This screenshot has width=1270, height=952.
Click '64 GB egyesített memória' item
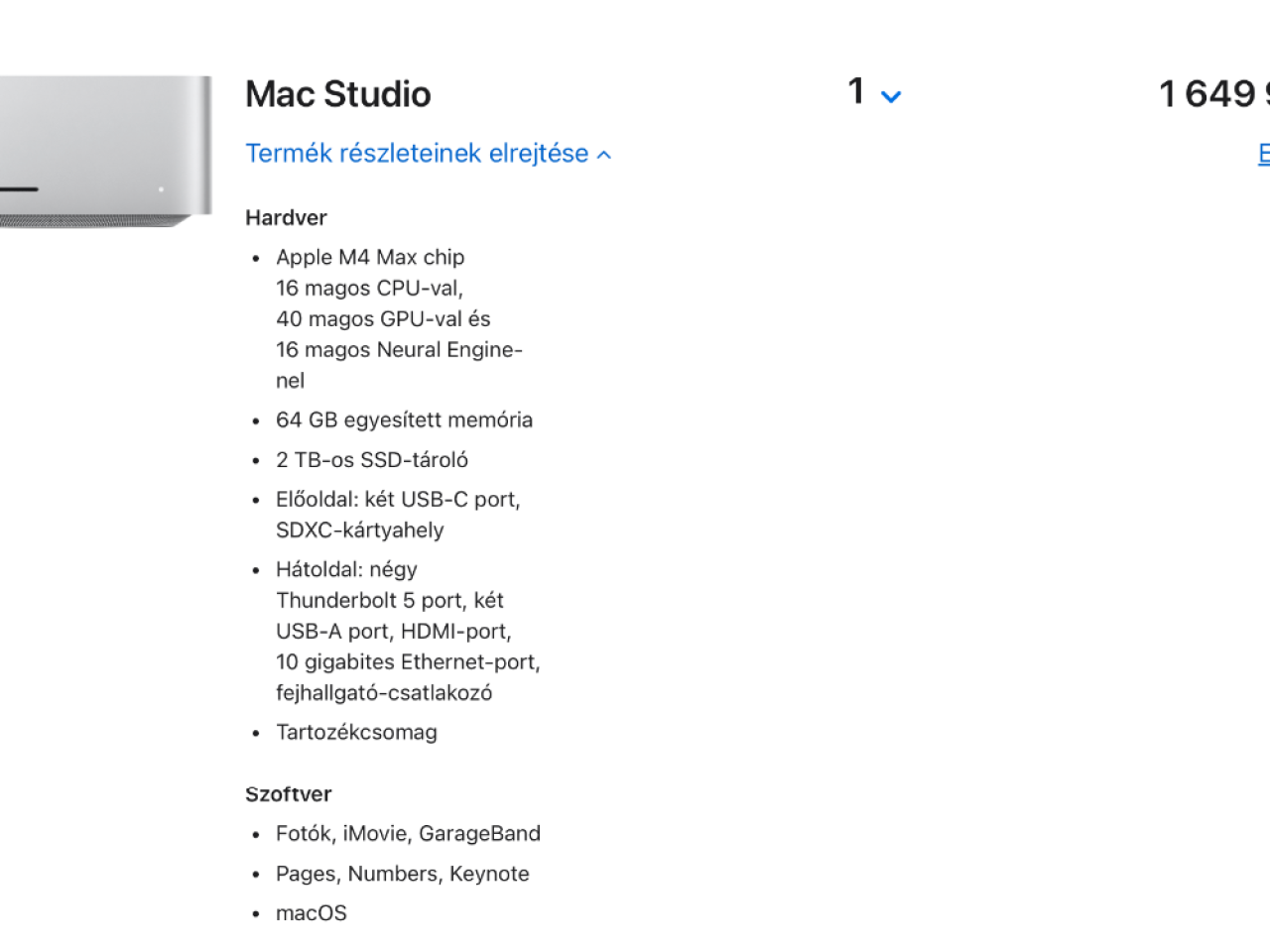point(404,419)
